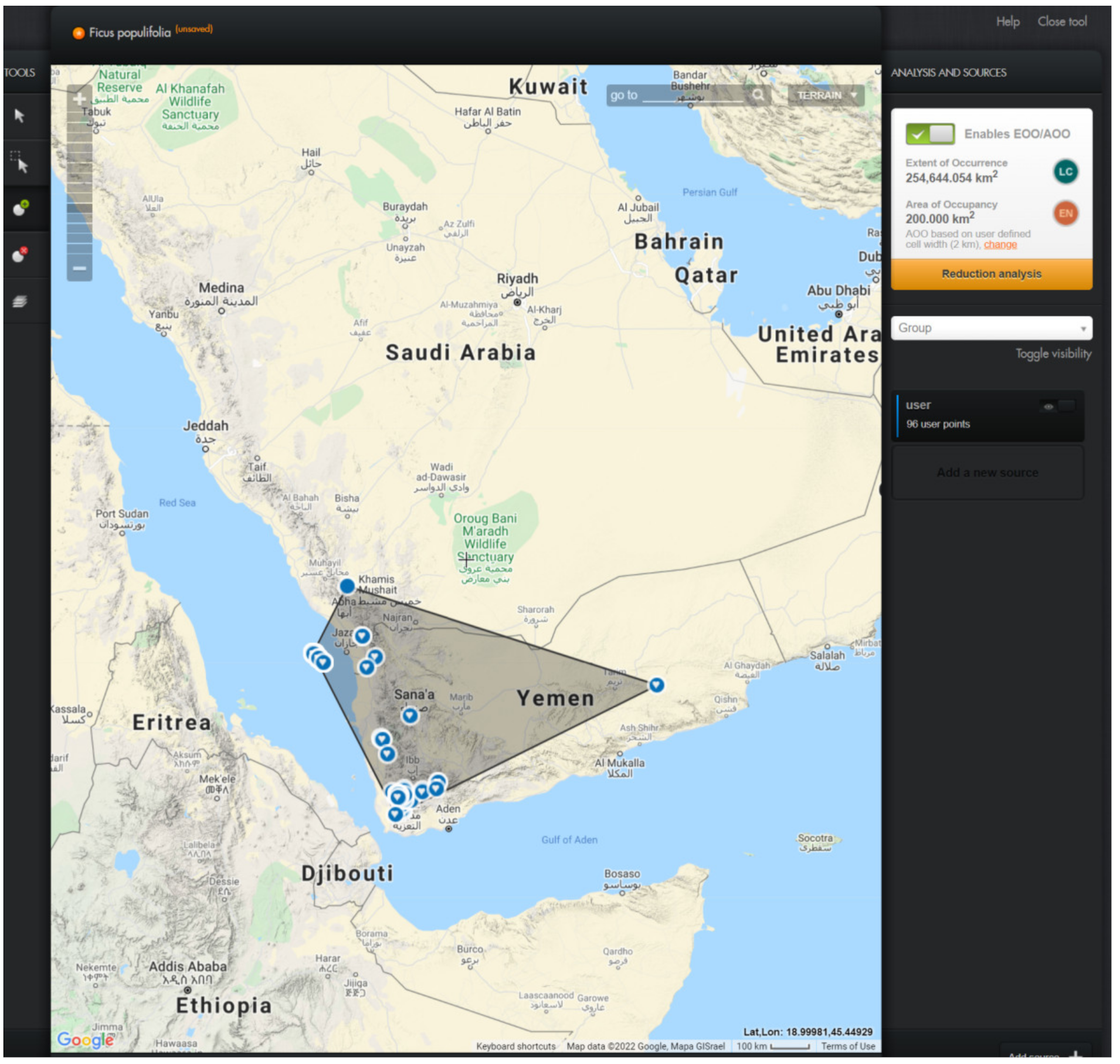This screenshot has height=1064, width=1120.
Task: Click the Toggle visibility option
Action: 1053,354
